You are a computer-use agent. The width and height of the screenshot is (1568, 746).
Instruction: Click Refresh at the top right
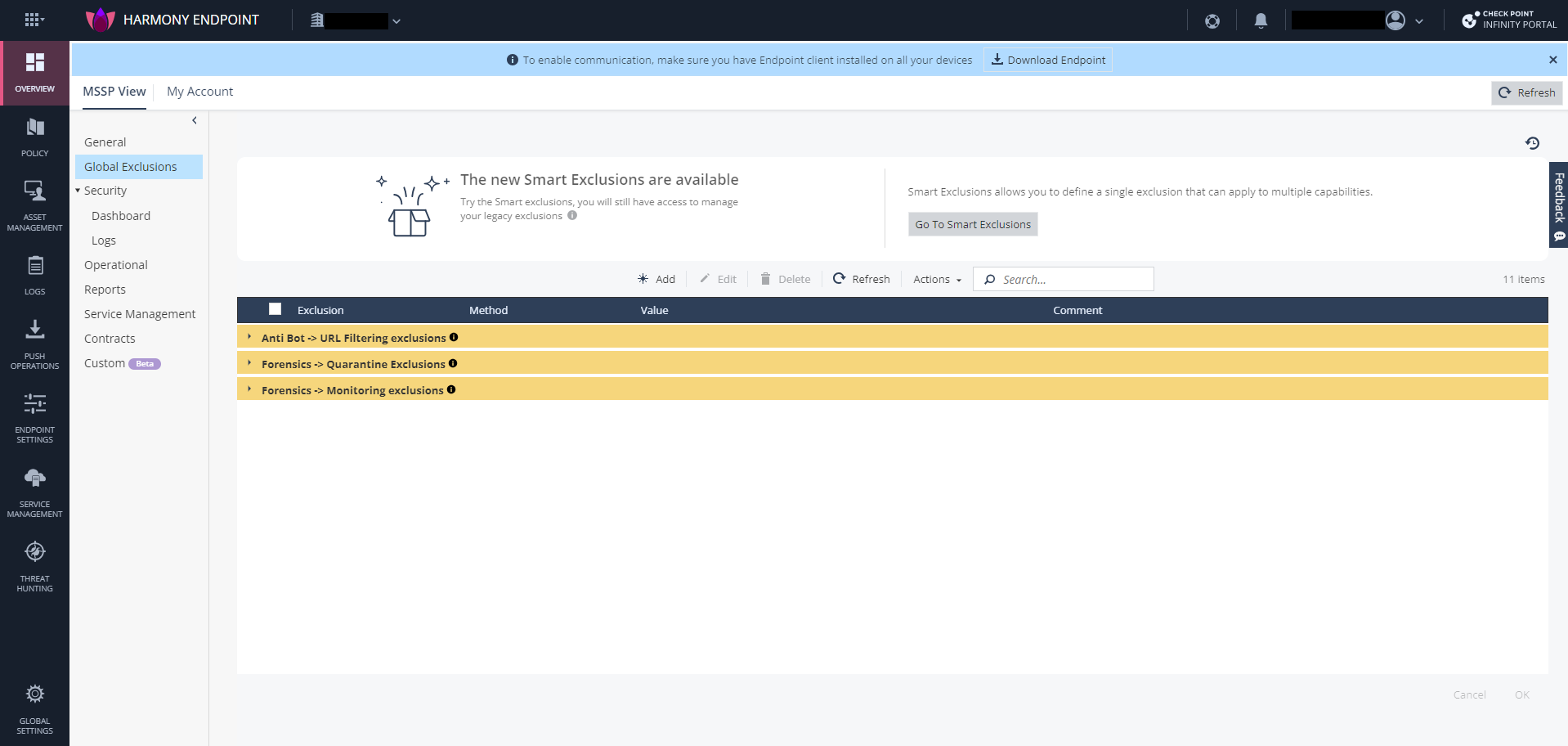click(1526, 92)
